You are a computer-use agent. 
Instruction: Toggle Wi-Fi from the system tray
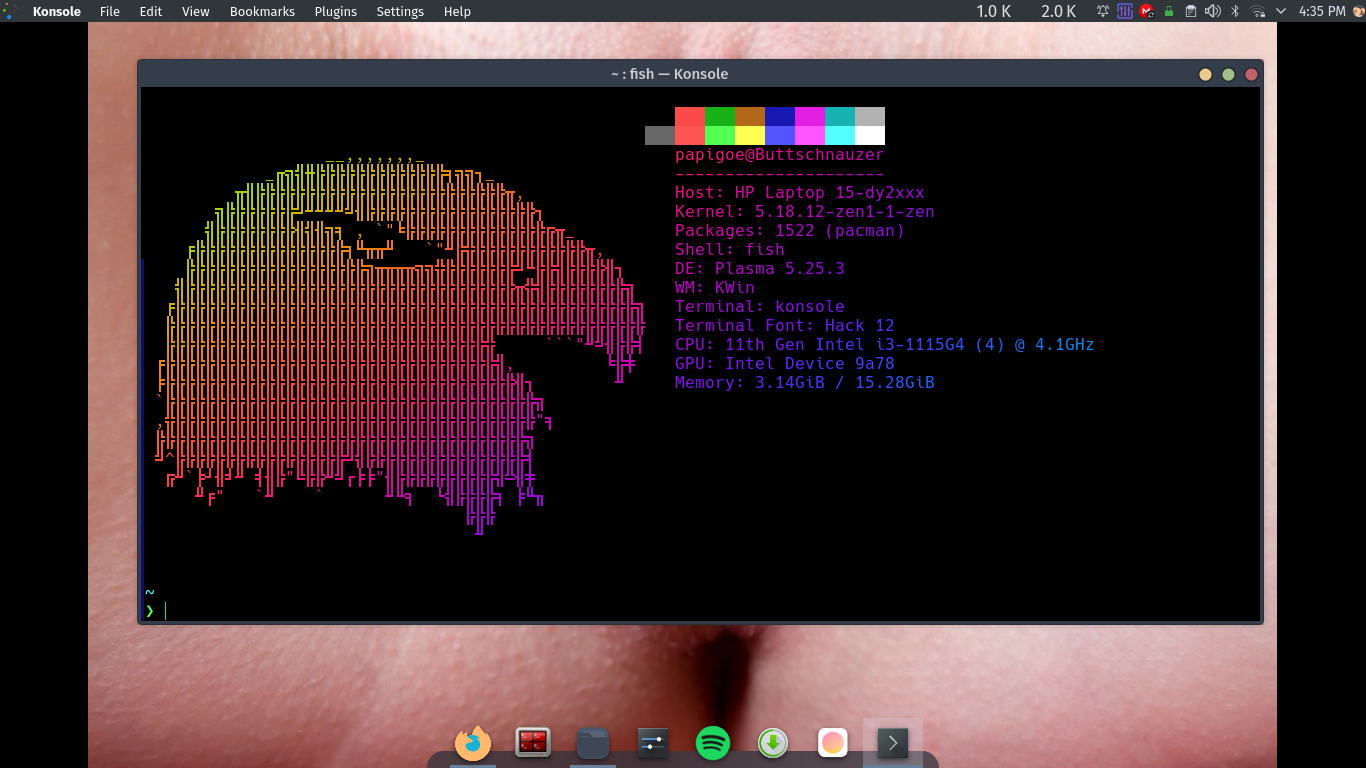click(x=1257, y=11)
